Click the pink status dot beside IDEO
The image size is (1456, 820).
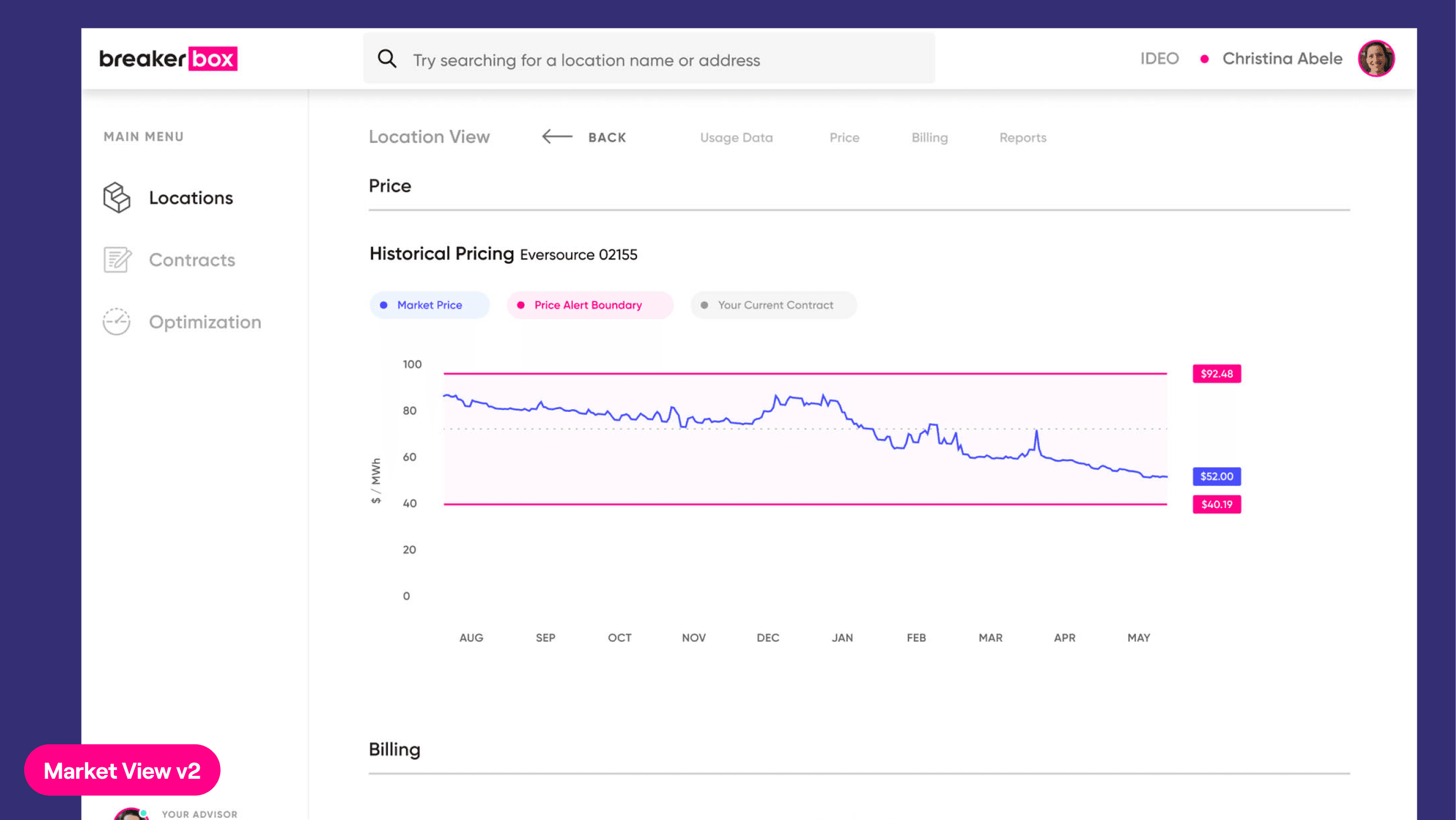point(1205,59)
